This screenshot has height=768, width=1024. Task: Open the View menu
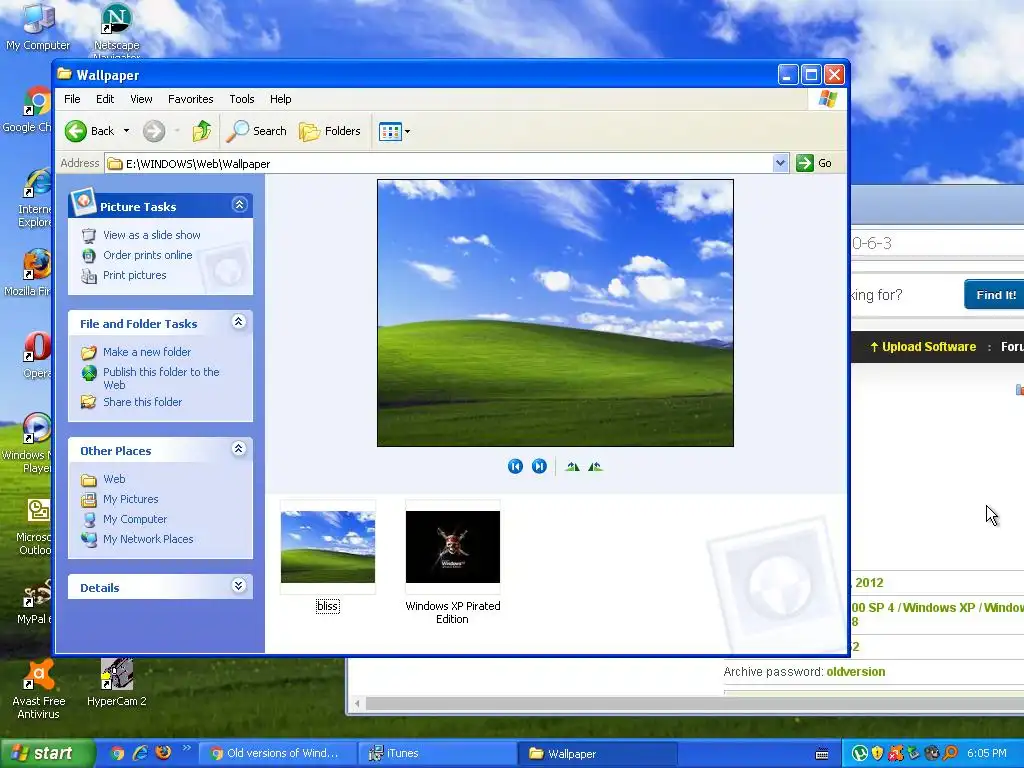(x=141, y=99)
